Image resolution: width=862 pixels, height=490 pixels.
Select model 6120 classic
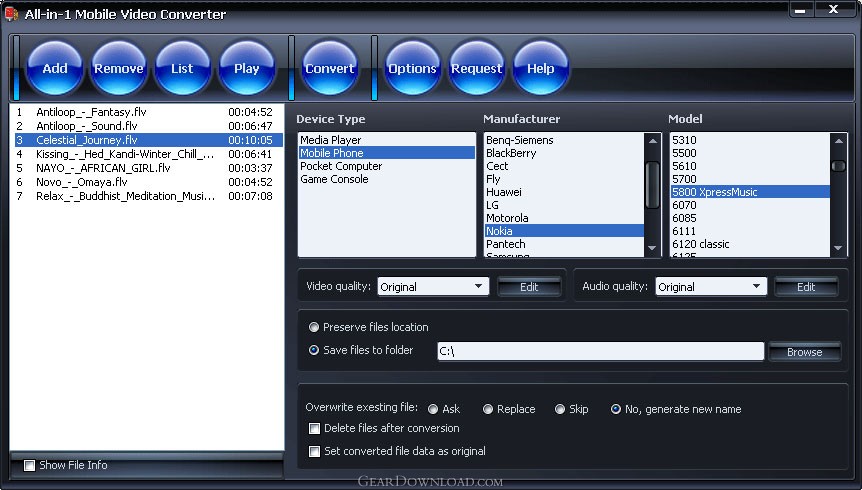[750, 244]
